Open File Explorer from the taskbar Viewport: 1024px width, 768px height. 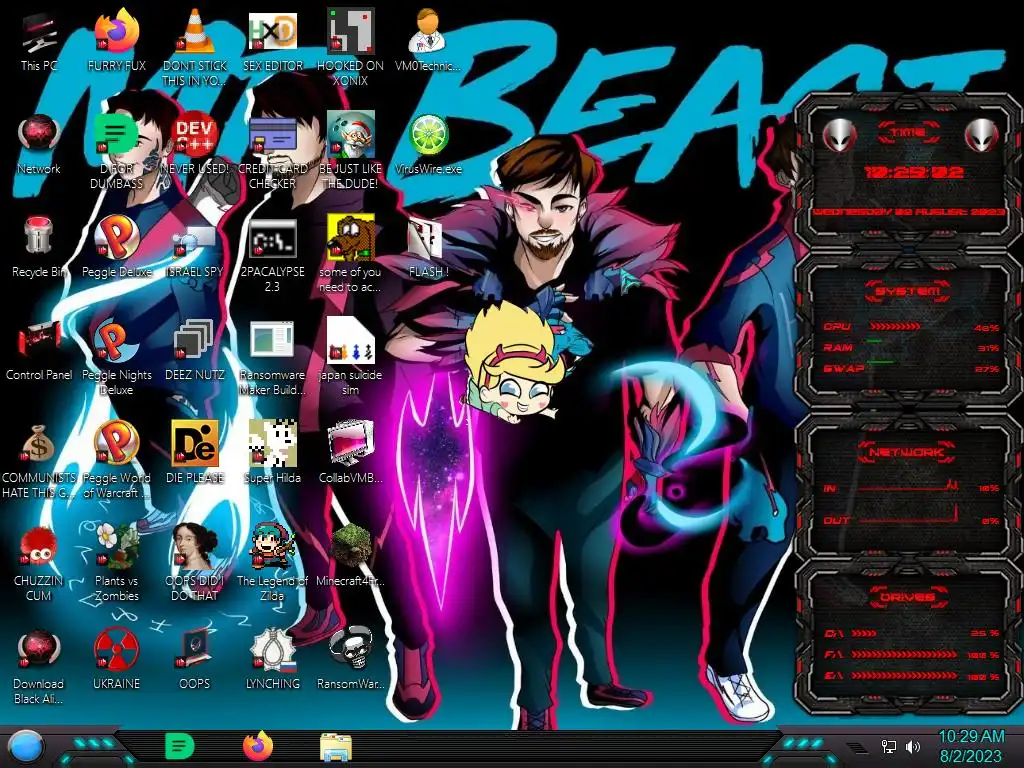336,748
